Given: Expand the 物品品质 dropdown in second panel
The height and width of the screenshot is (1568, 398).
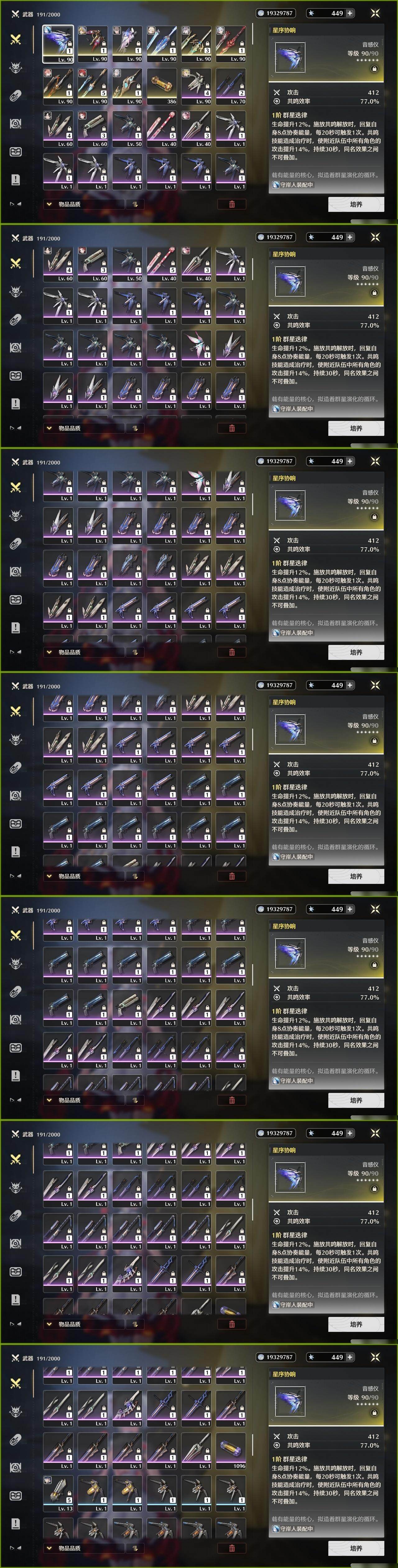Looking at the screenshot, I should pos(83,428).
